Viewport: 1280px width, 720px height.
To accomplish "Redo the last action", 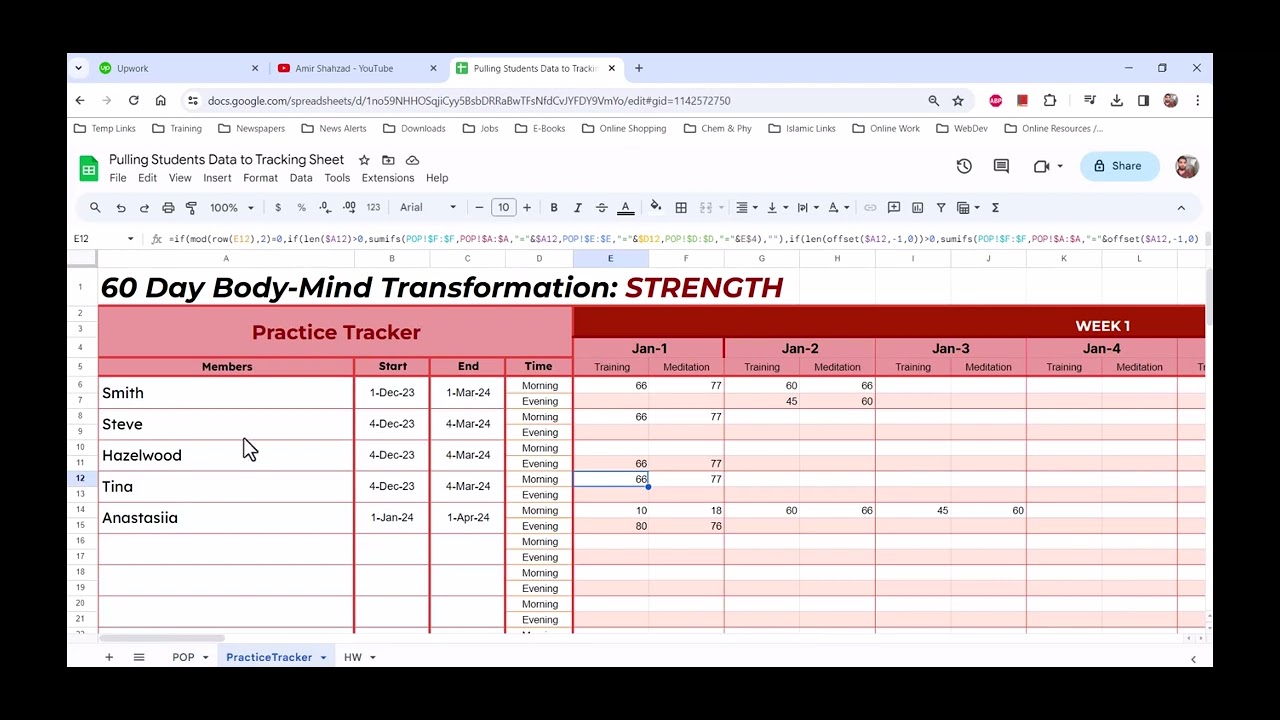I will [x=144, y=208].
